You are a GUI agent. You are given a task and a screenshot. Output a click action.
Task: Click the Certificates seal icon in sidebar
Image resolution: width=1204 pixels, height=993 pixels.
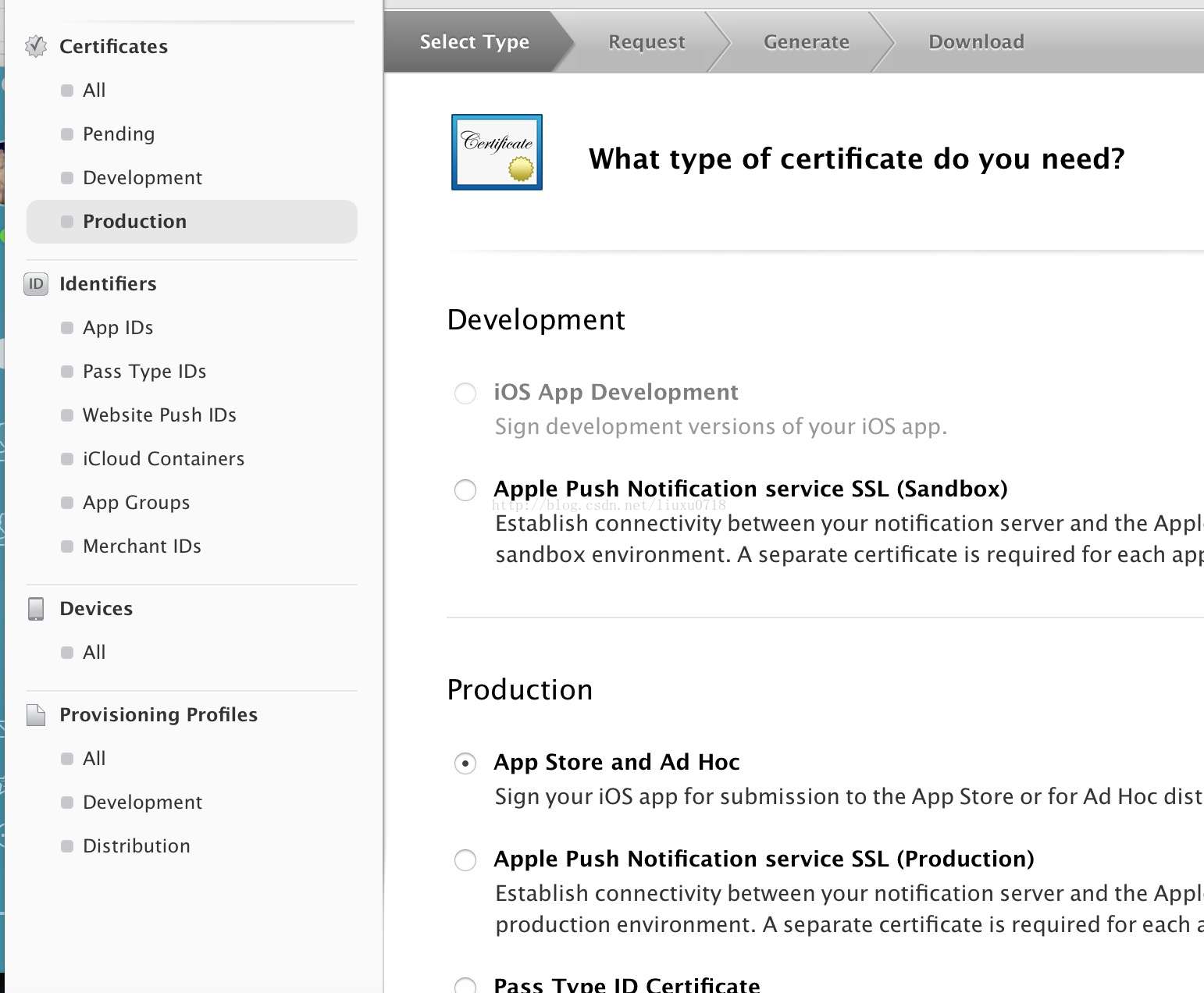(36, 47)
